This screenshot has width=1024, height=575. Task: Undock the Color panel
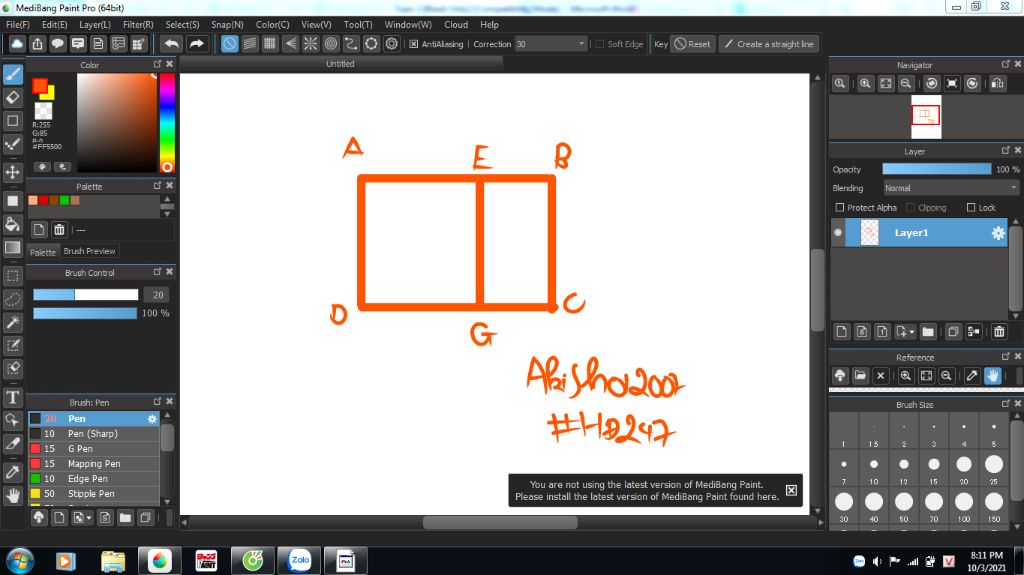157,64
